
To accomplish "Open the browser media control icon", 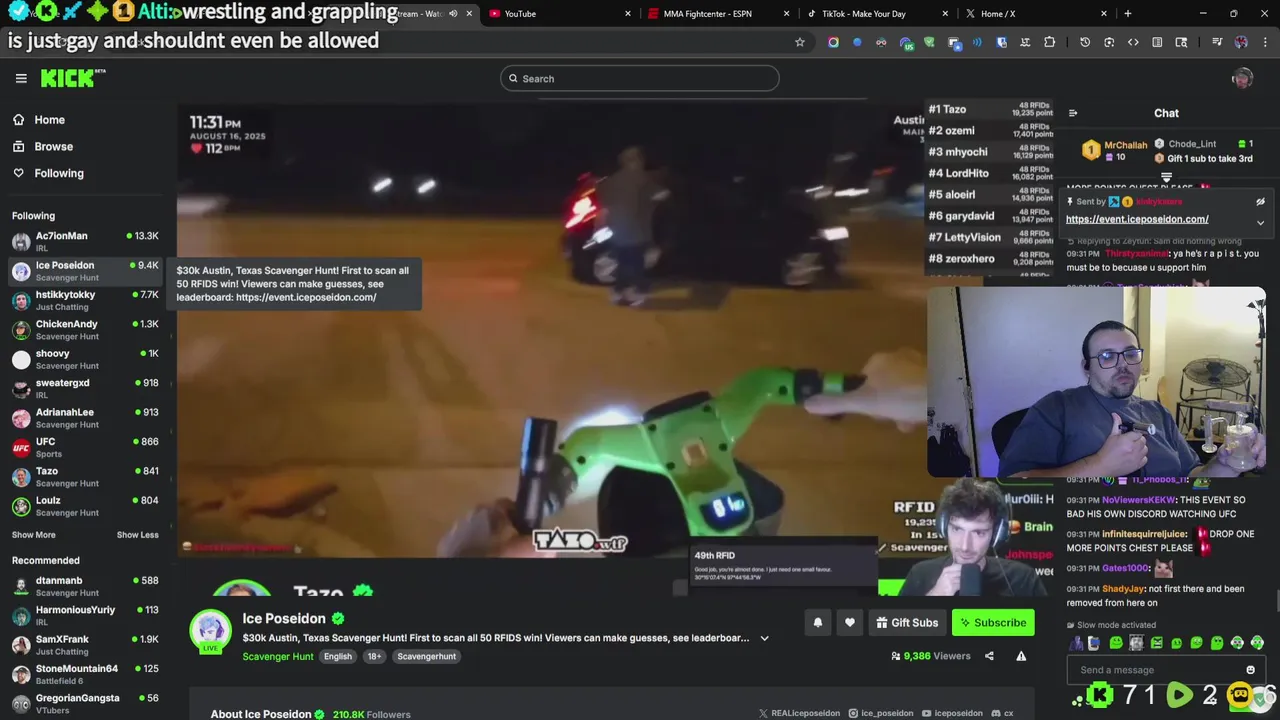I will pyautogui.click(x=1217, y=42).
